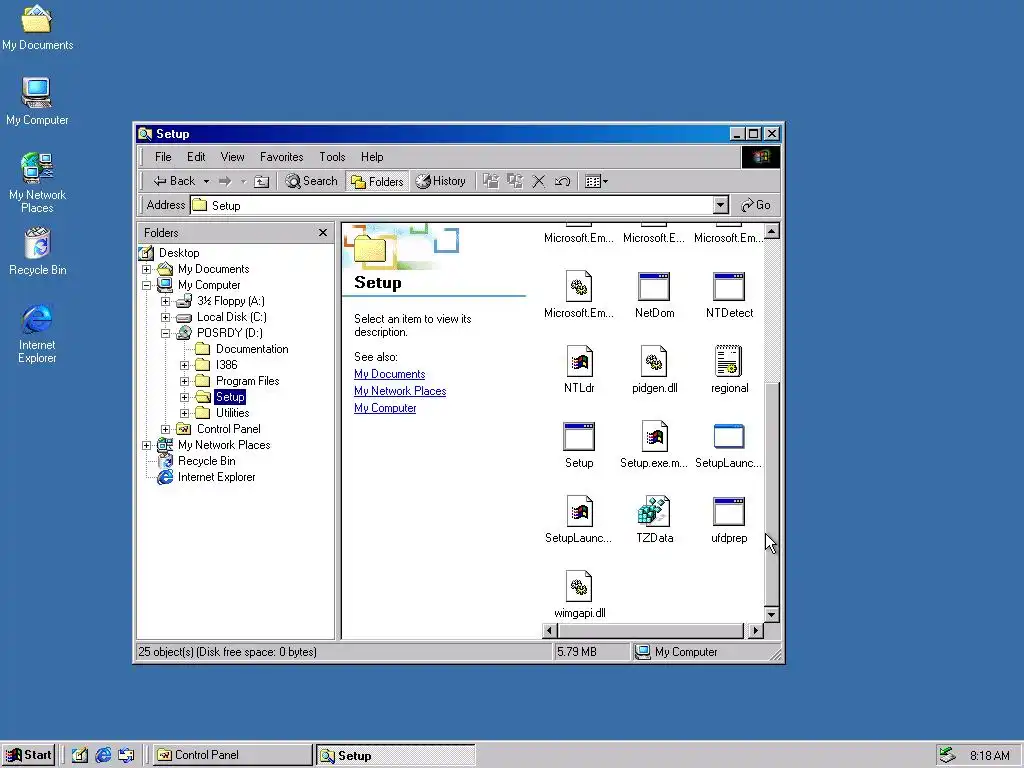Screen dimensions: 1024x768
Task: Toggle the Folders pane button
Action: click(x=377, y=182)
